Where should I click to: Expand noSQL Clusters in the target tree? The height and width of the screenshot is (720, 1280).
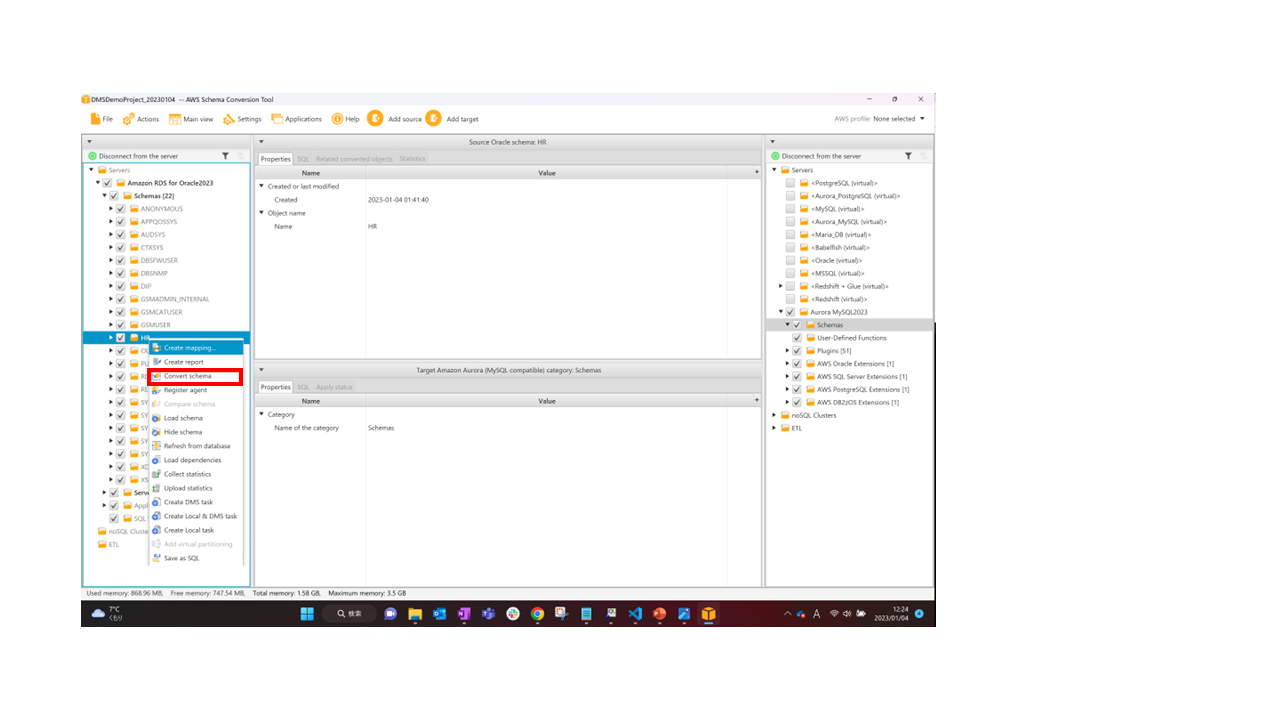(x=774, y=415)
